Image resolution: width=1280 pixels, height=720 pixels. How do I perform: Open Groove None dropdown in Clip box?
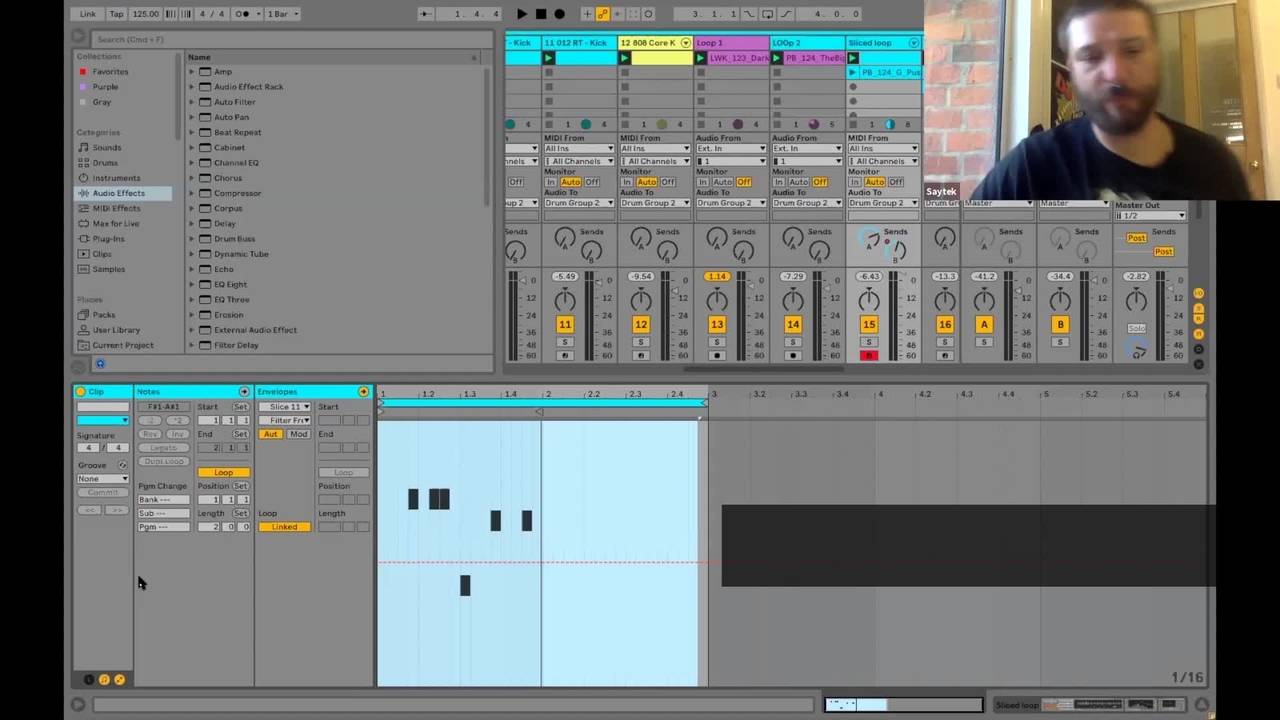(103, 479)
